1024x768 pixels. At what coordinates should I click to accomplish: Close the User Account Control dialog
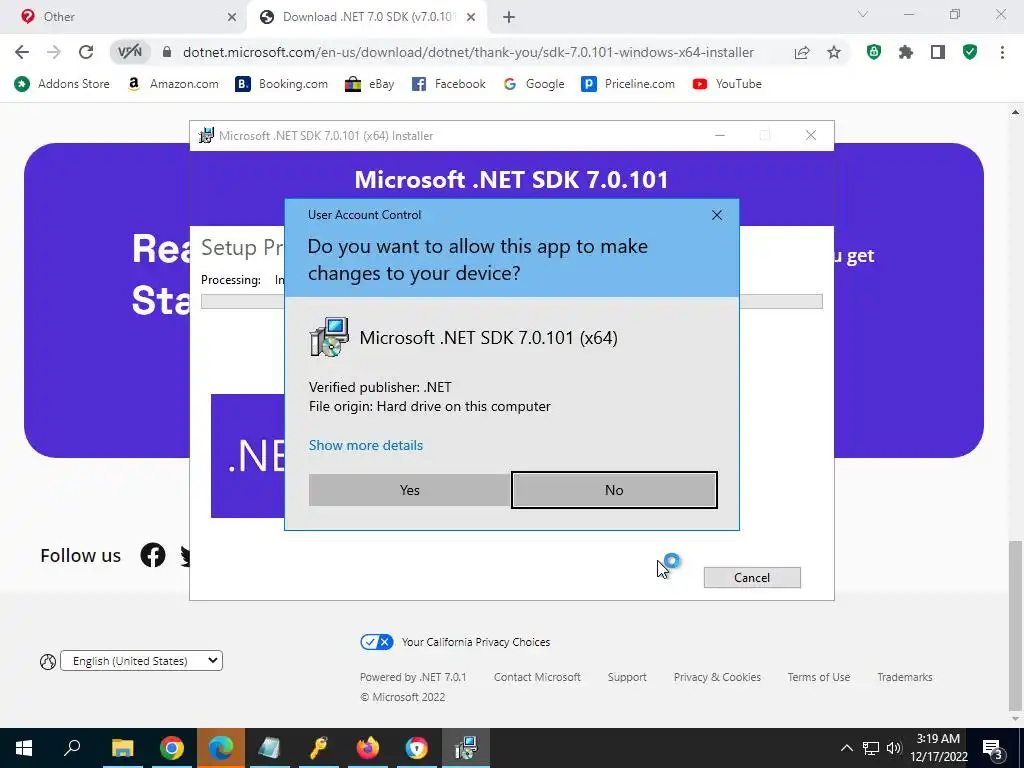pyautogui.click(x=716, y=215)
